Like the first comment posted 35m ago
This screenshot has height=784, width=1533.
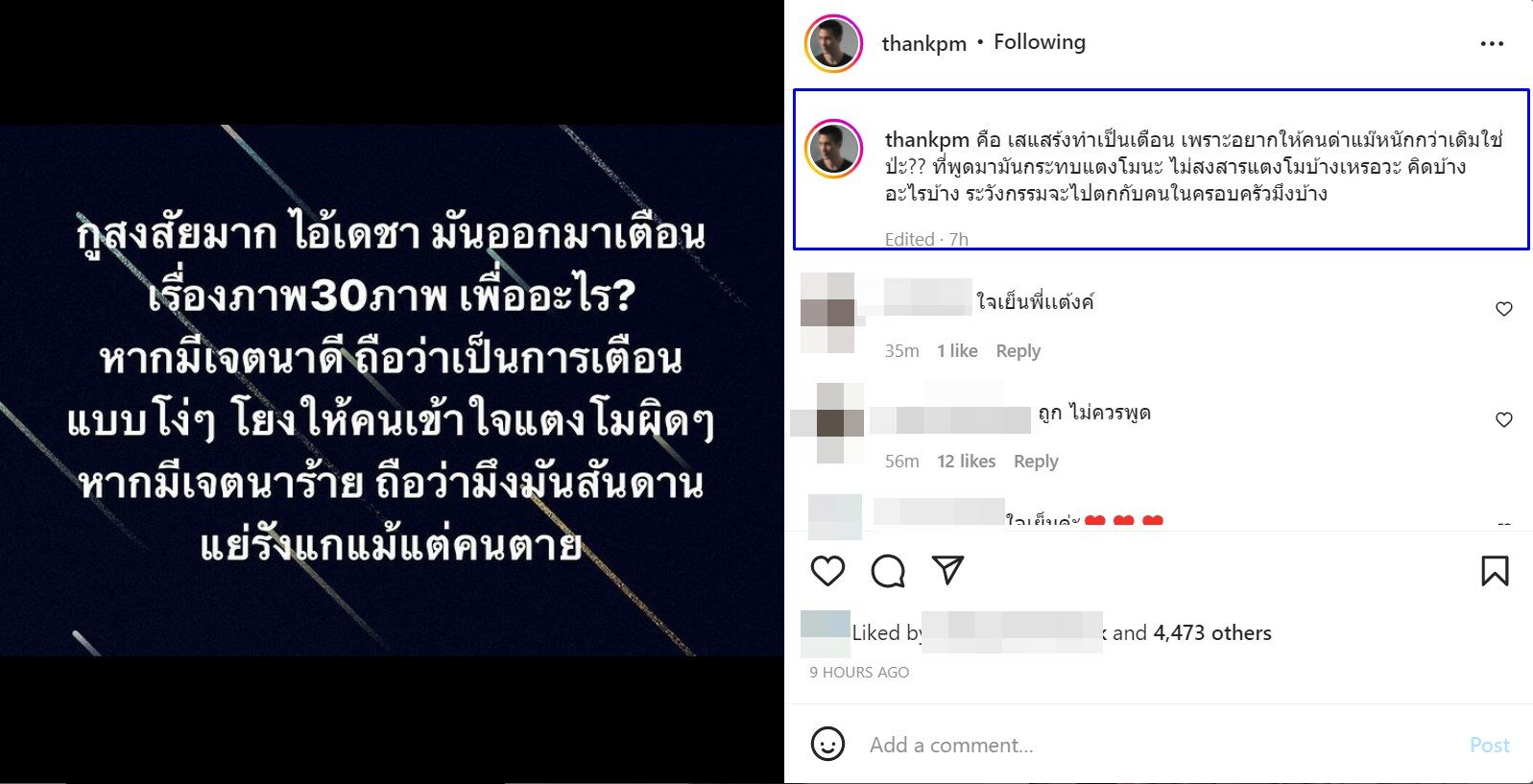tap(1504, 309)
